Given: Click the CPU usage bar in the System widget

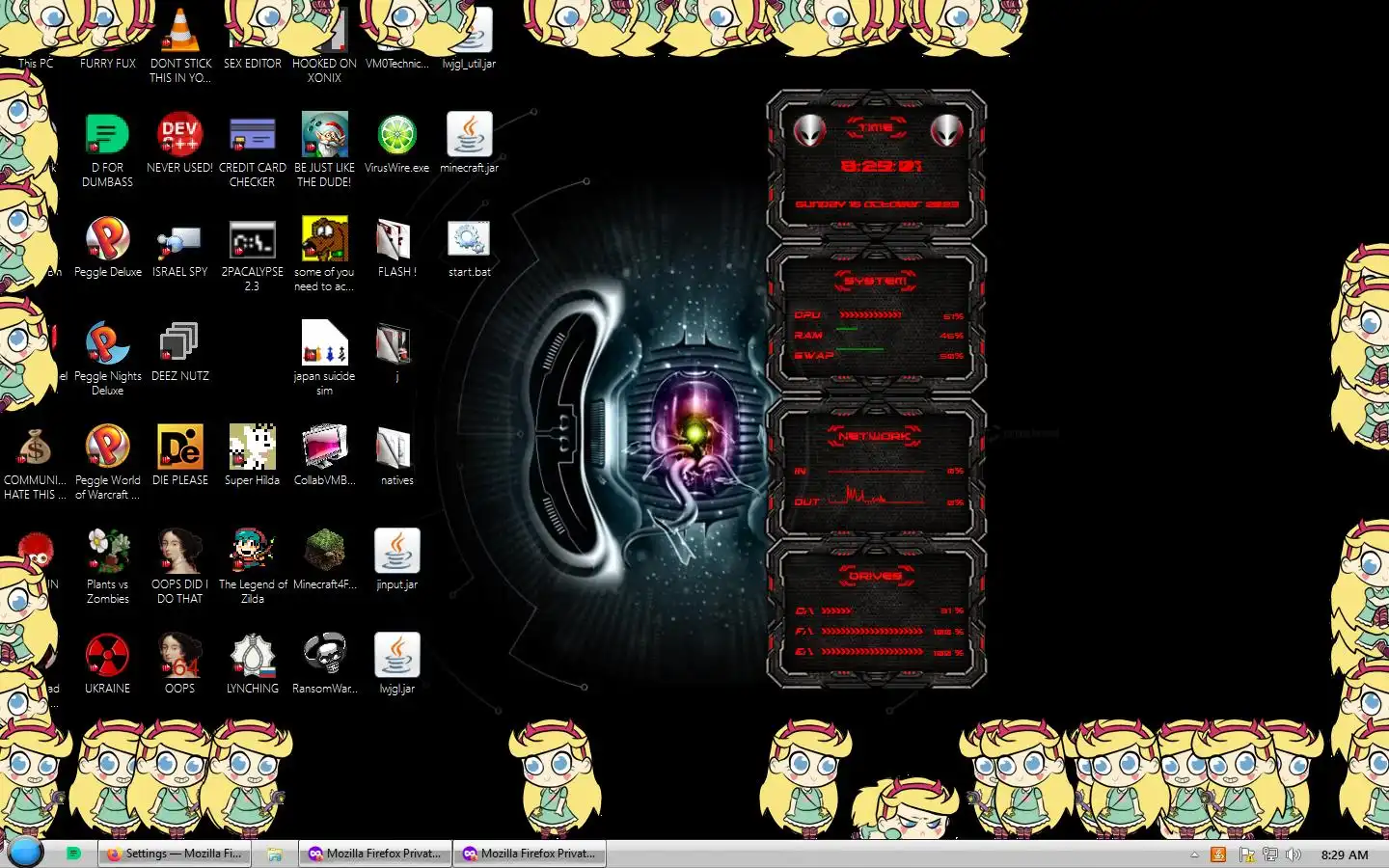Looking at the screenshot, I should 871,315.
